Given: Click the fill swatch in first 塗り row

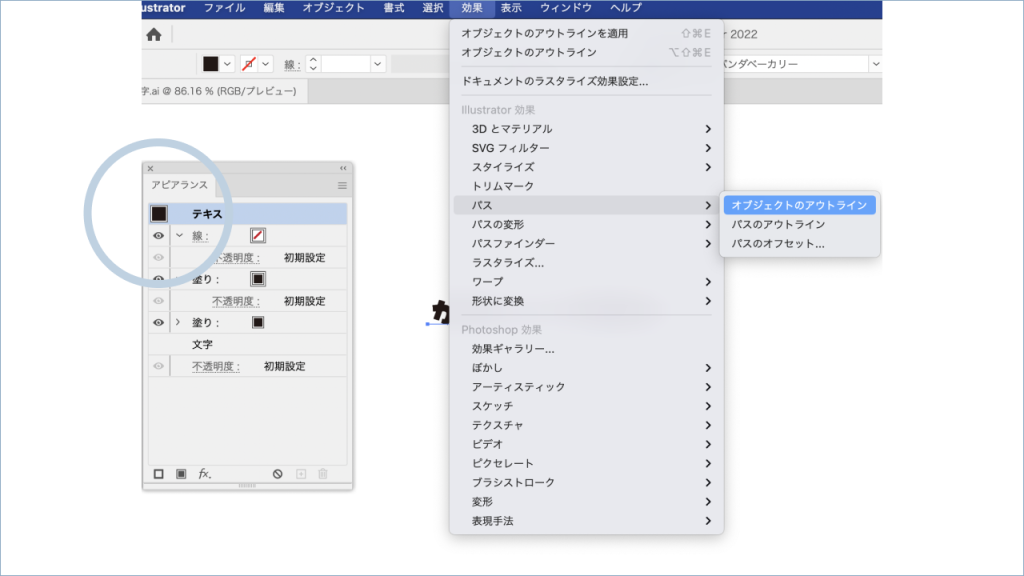Looking at the screenshot, I should point(258,280).
